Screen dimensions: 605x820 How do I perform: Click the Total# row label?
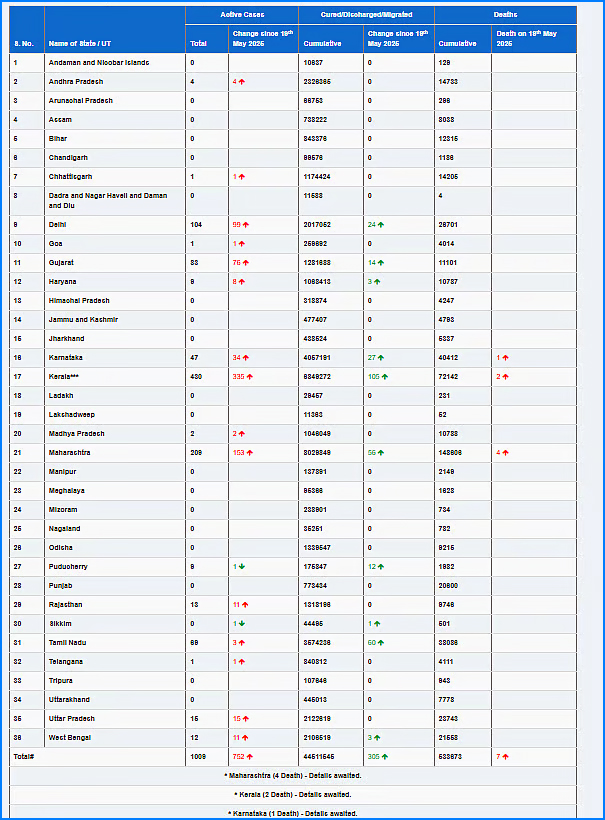tap(25, 757)
